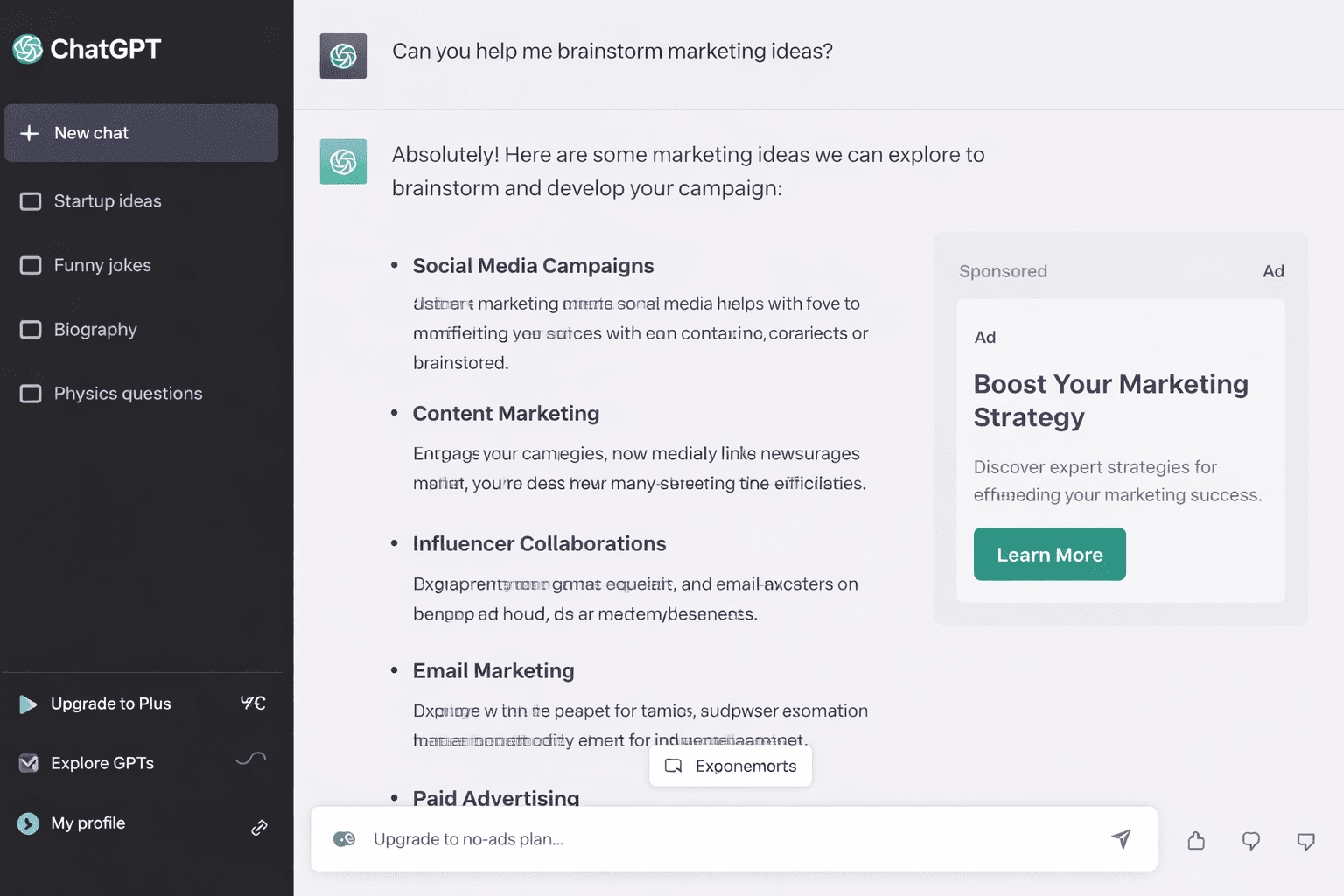The image size is (1344, 896).
Task: Open the My profile menu item
Action: click(87, 823)
